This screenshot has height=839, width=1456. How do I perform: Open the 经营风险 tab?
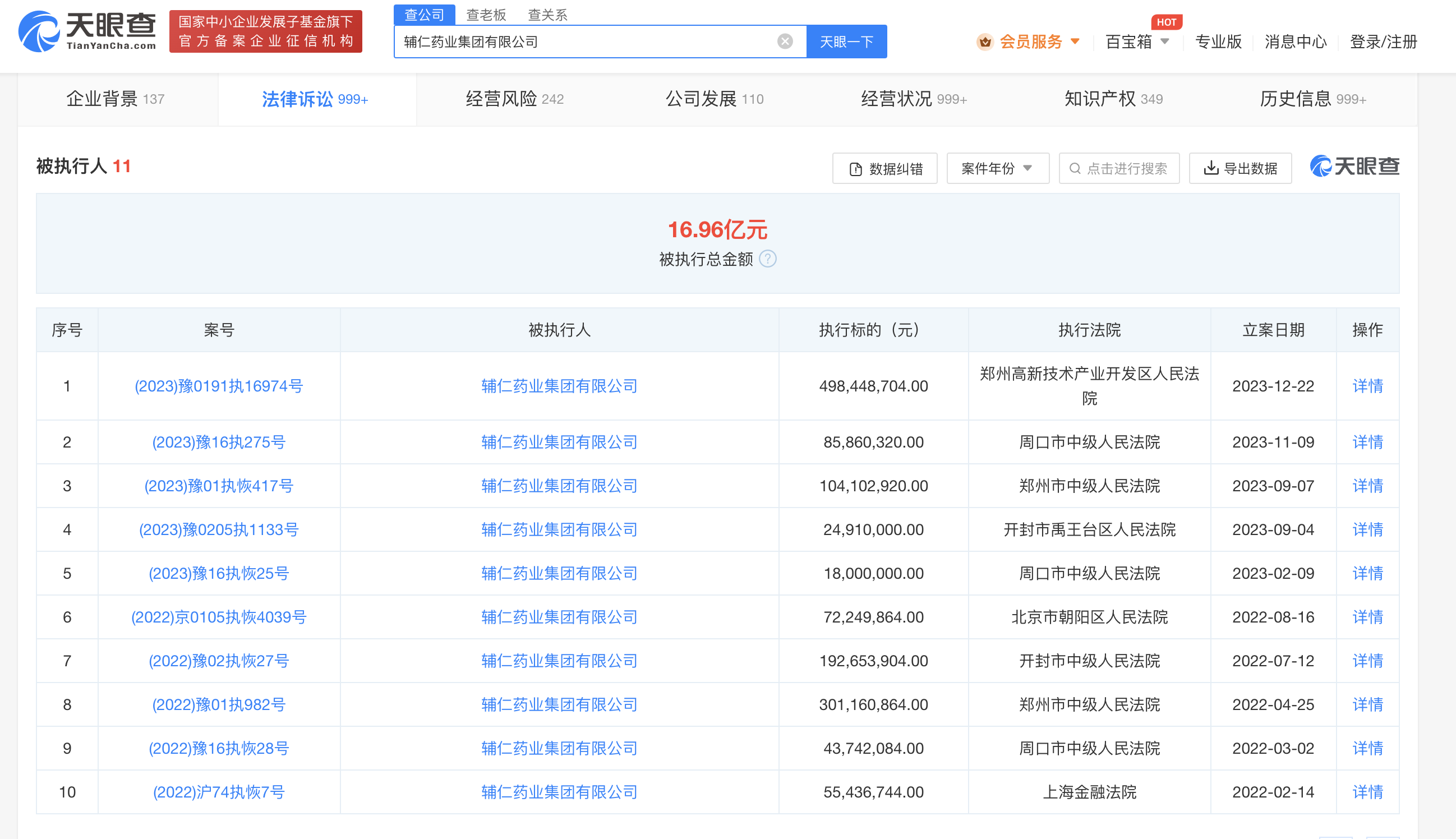point(514,99)
